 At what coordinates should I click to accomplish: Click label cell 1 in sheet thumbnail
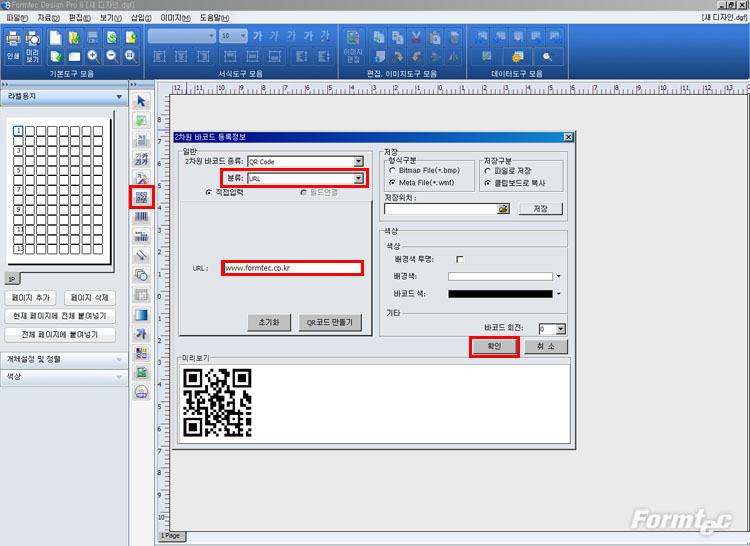18,131
